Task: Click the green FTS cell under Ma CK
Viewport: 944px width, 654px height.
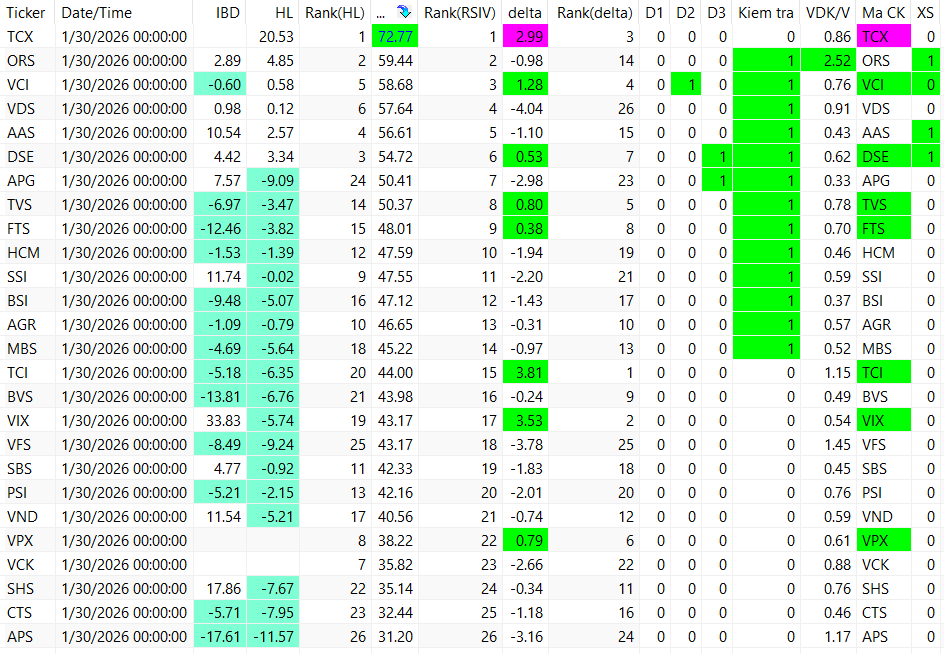Action: pos(883,229)
